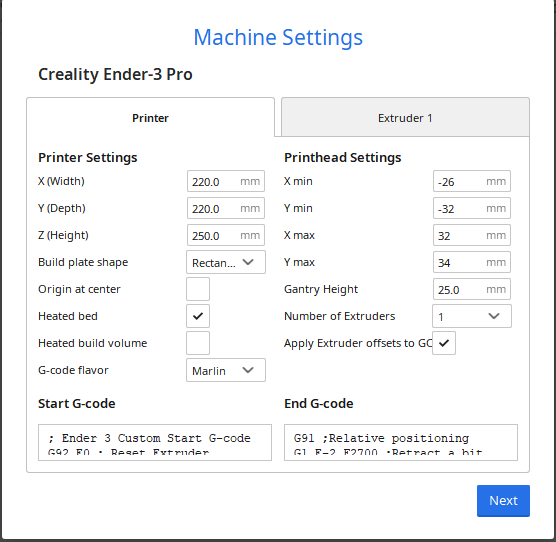Screen dimensions: 556x542
Task: Click inside the Start G-code text box
Action: click(x=155, y=442)
